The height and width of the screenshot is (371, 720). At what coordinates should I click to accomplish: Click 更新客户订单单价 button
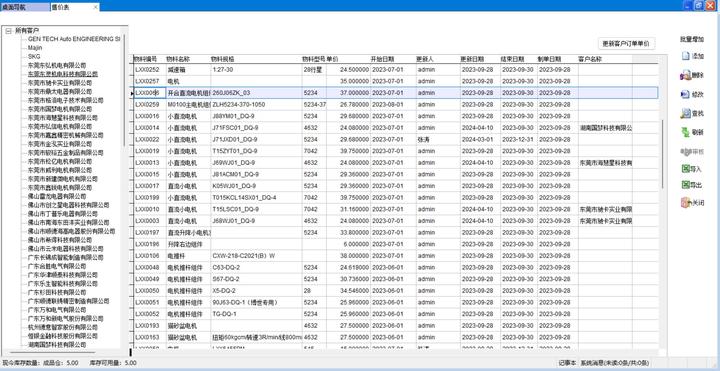(626, 44)
